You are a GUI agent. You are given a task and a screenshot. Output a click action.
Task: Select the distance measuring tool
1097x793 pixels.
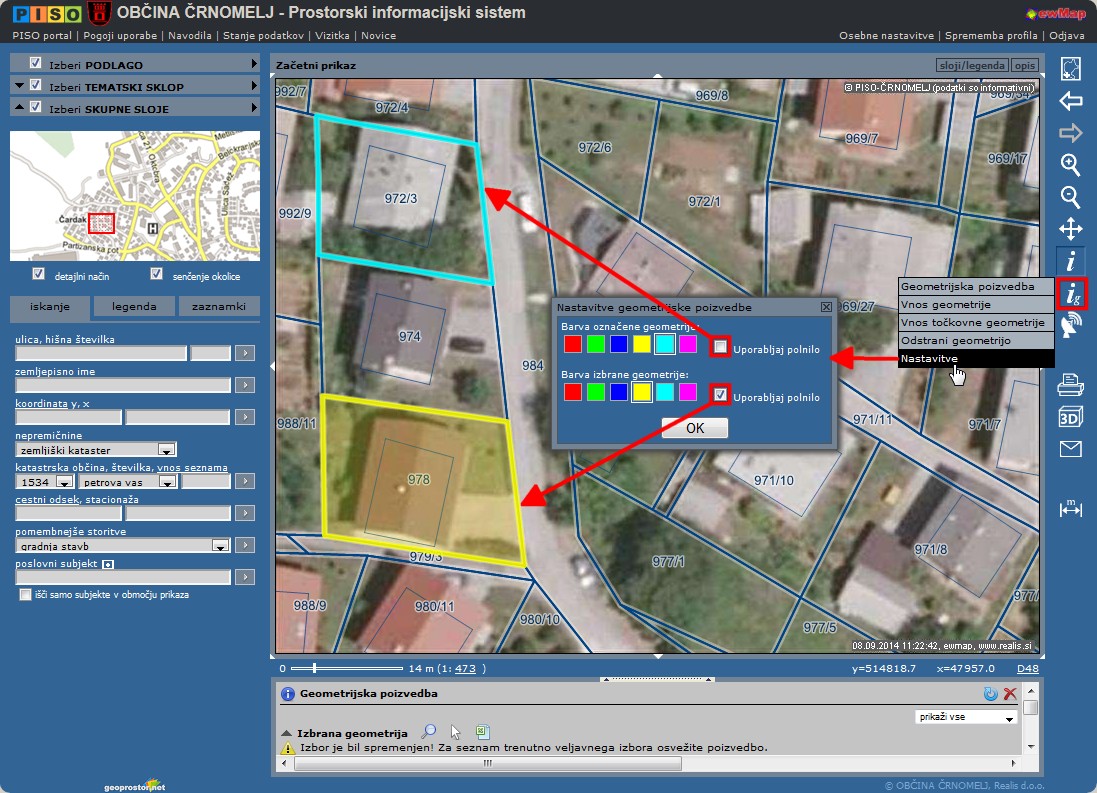click(1070, 508)
